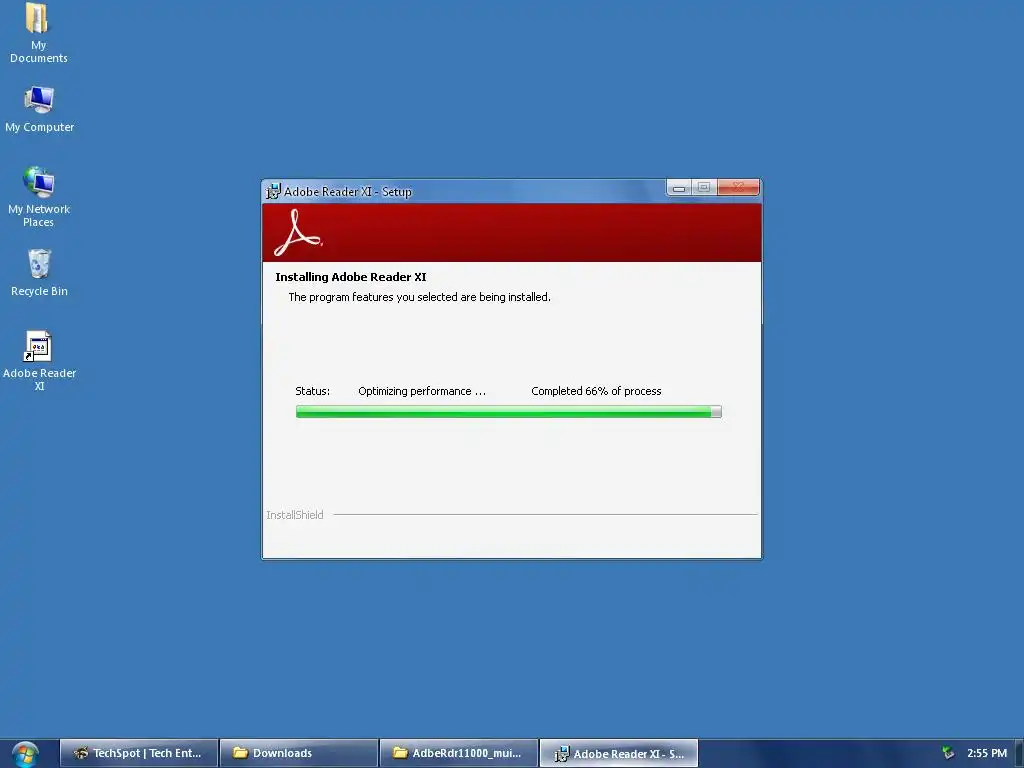Viewport: 1024px width, 768px height.
Task: Click the 2:55 PM clock
Action: pyautogui.click(x=987, y=753)
